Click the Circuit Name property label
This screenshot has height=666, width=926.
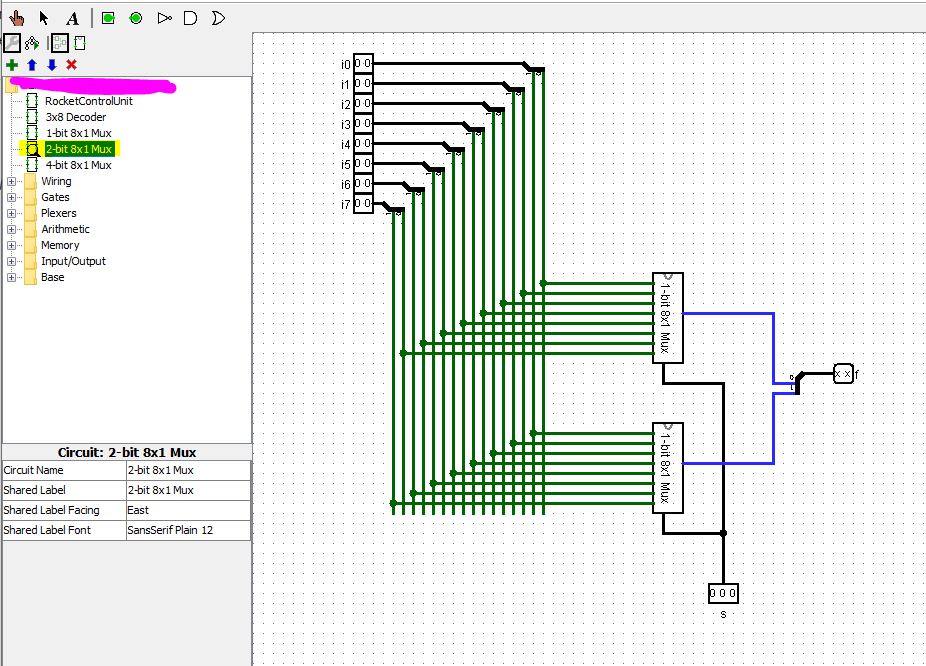click(x=34, y=471)
